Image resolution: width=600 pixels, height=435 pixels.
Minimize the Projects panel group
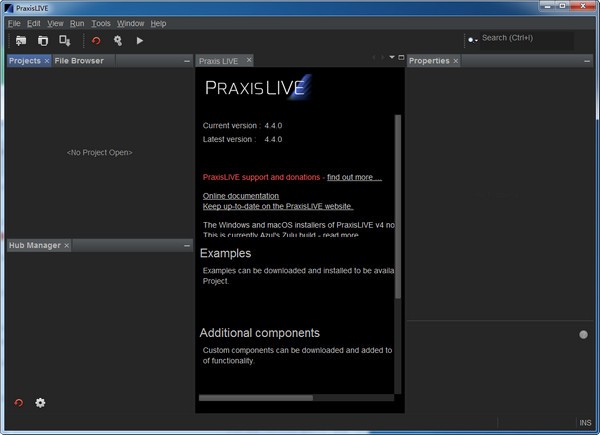pyautogui.click(x=187, y=61)
